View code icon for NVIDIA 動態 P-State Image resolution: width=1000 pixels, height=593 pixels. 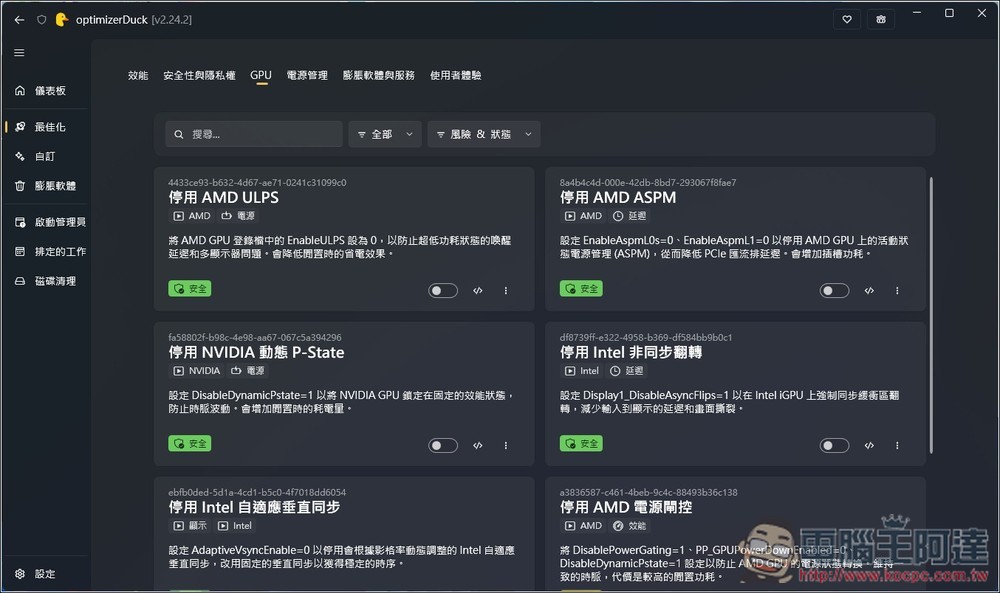click(478, 446)
